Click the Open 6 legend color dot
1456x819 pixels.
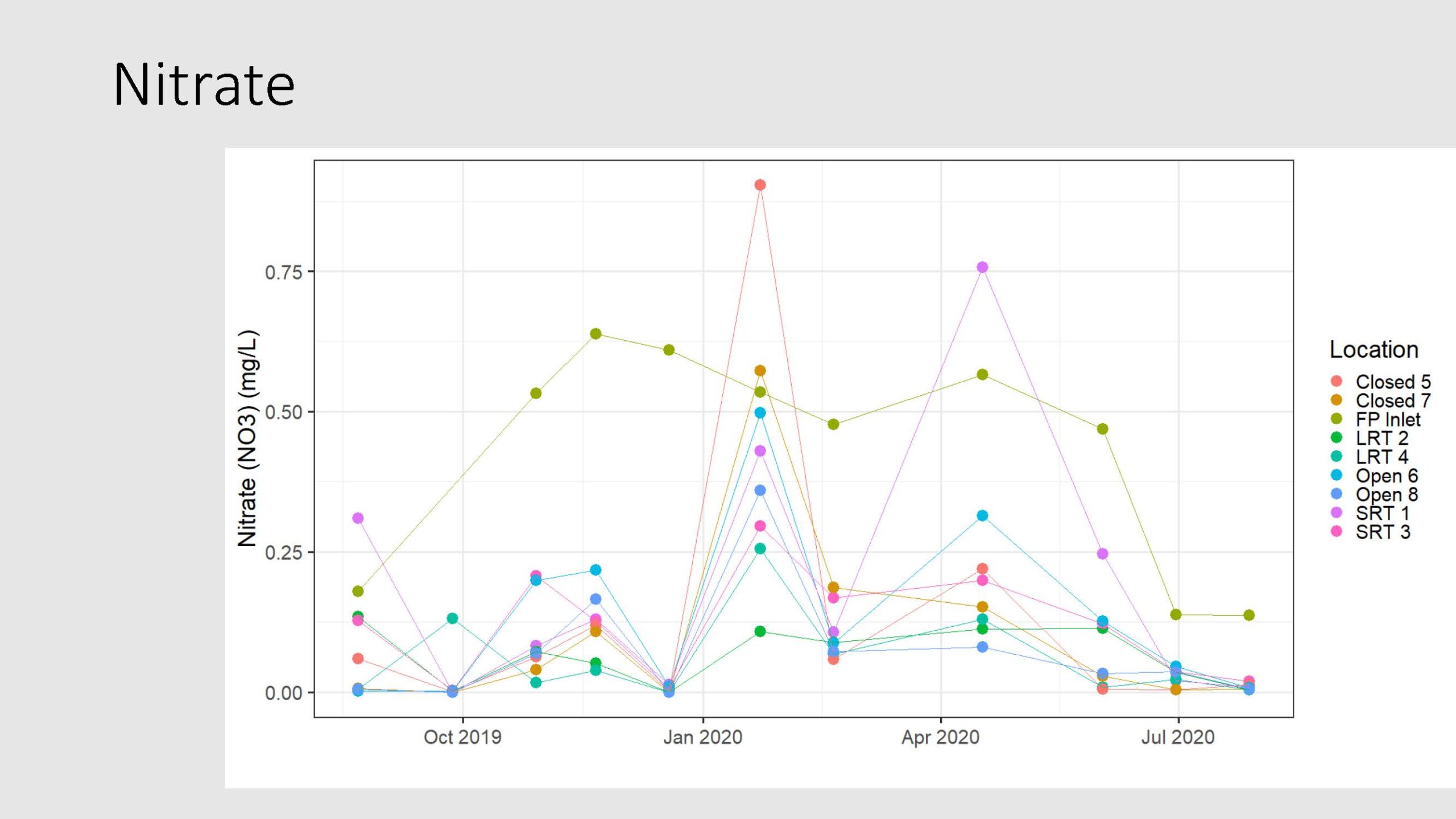click(x=1337, y=475)
